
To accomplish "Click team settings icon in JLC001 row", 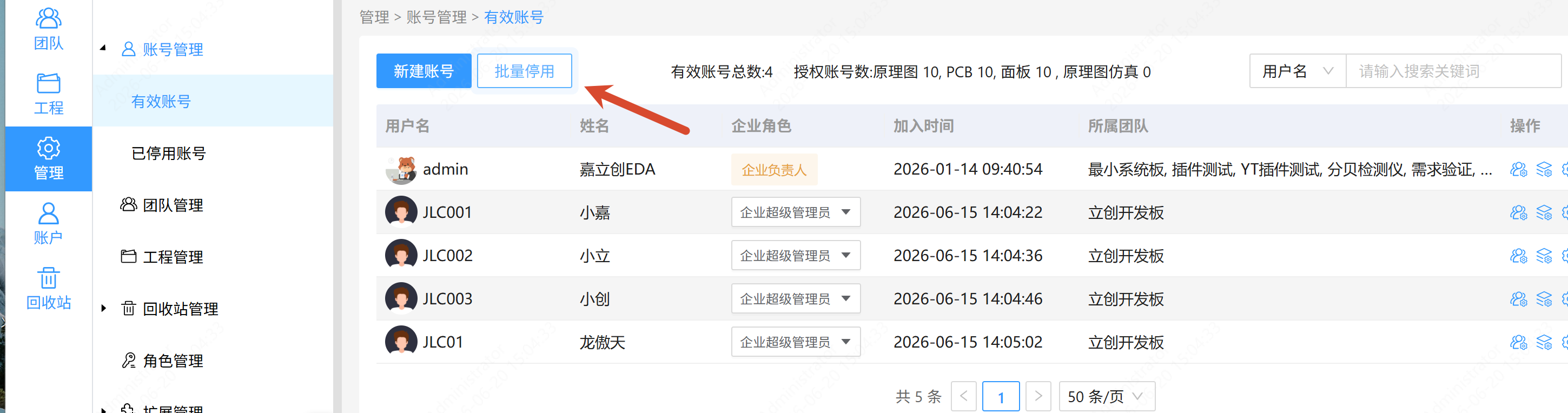I will pos(1519,212).
